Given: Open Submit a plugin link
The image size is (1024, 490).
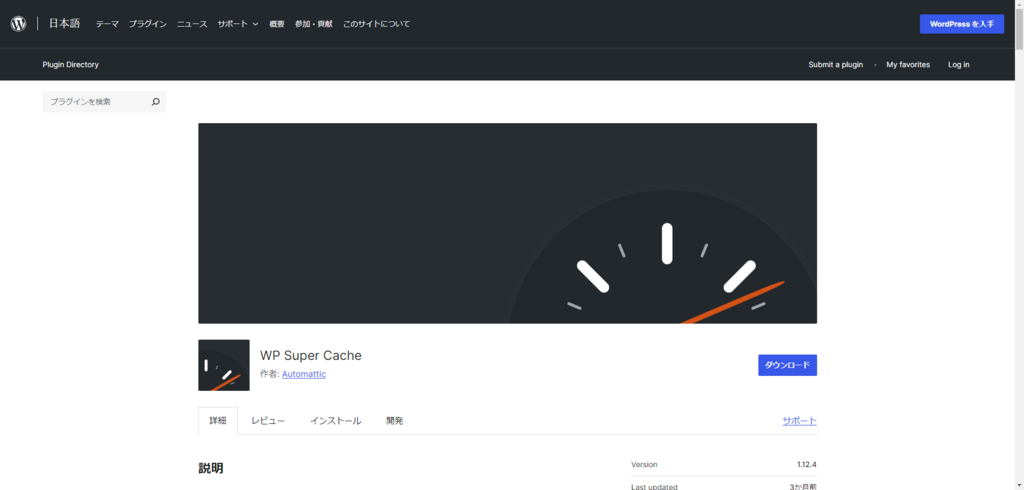Looking at the screenshot, I should pyautogui.click(x=835, y=65).
